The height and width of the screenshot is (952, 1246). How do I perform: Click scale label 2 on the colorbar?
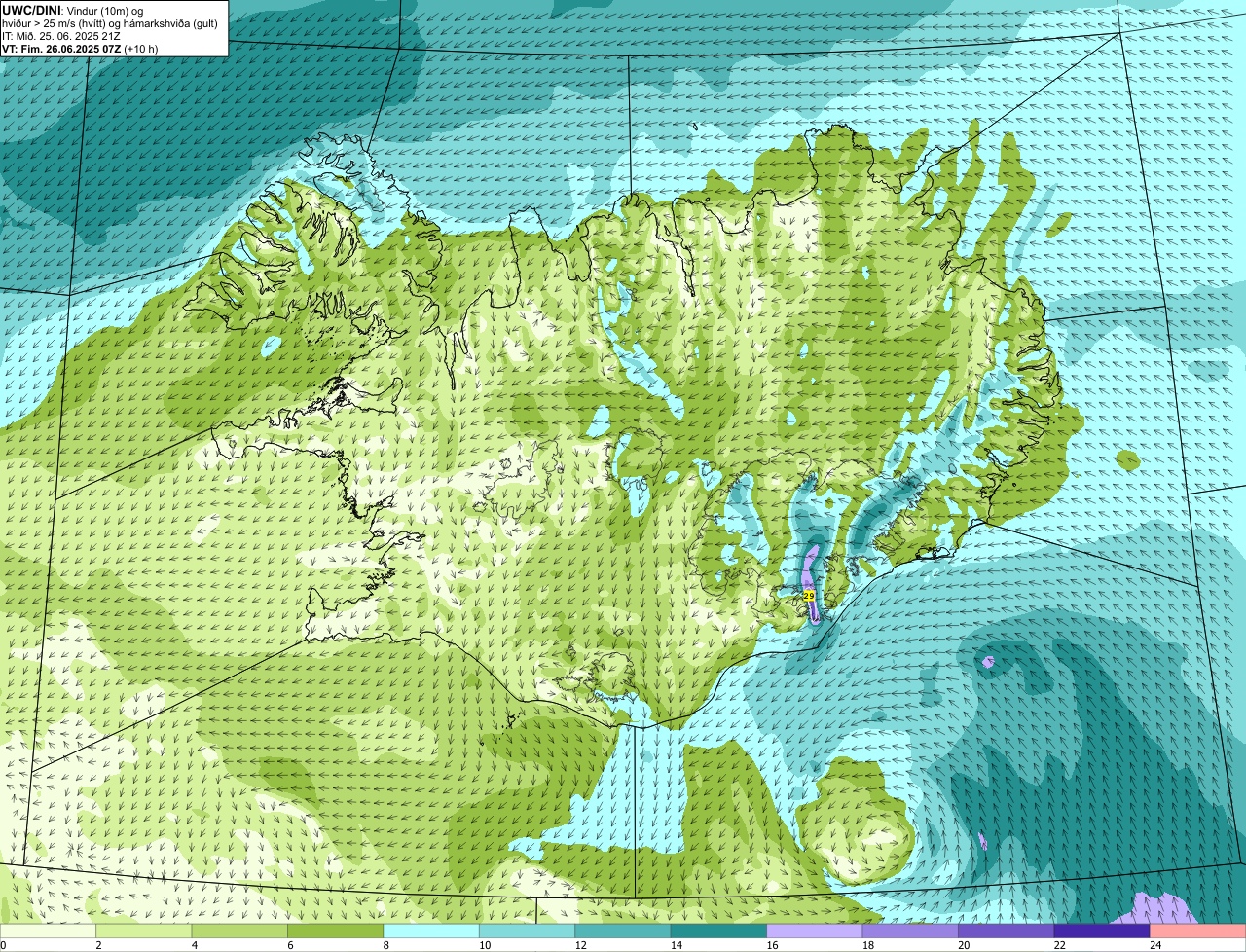click(x=98, y=945)
